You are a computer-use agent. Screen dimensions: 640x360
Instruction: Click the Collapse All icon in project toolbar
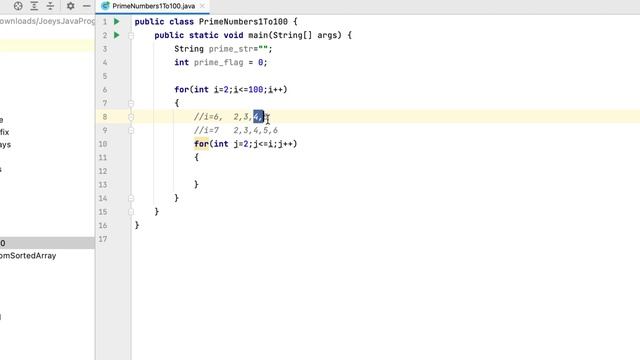coord(50,6)
